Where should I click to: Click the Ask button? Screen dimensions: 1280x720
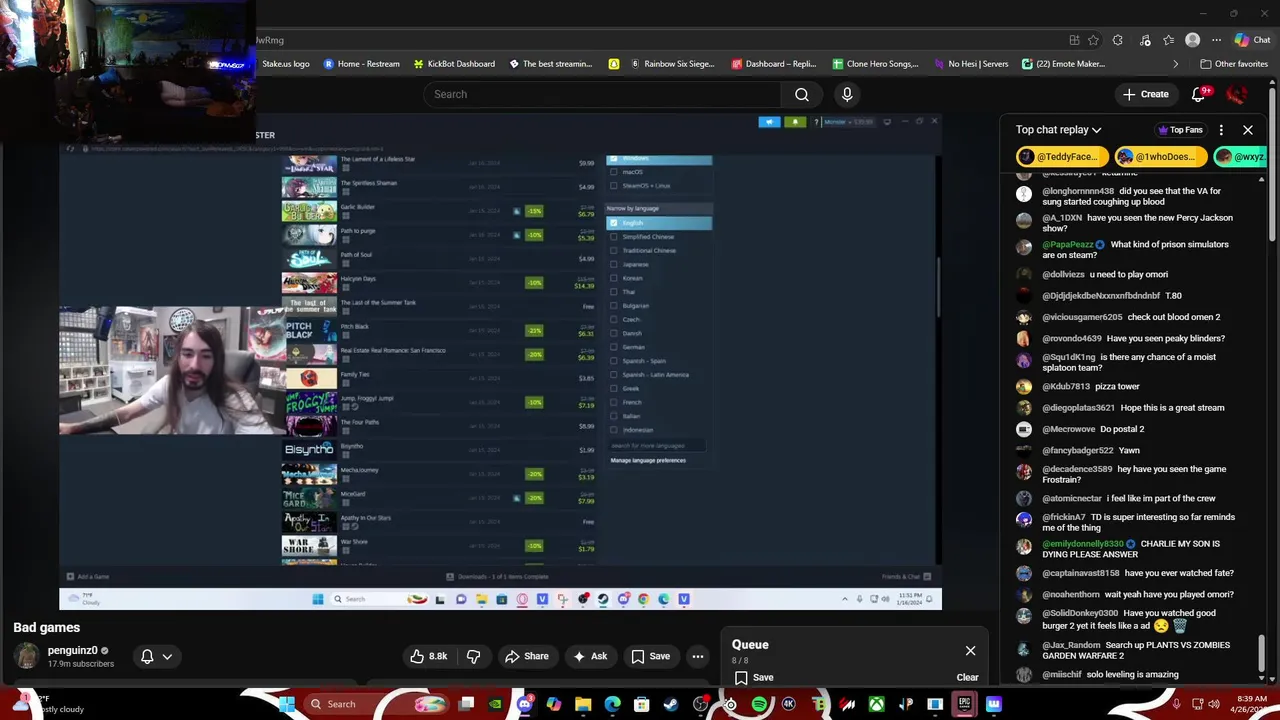click(589, 656)
